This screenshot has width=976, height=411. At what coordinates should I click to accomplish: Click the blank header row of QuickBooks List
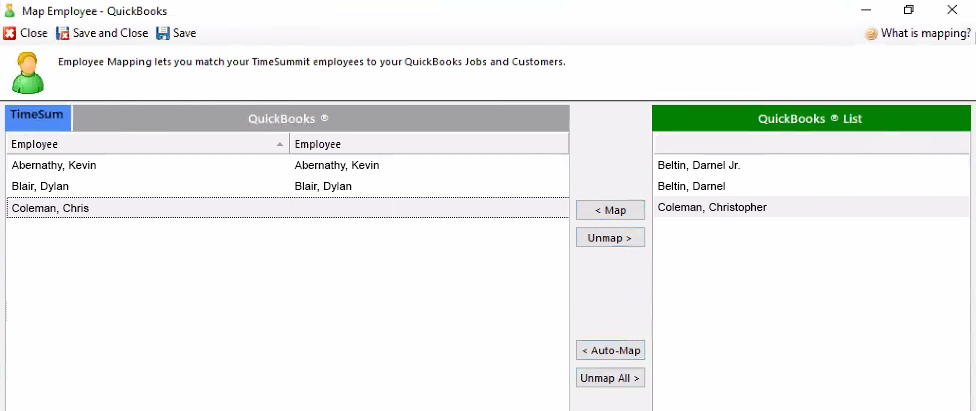pyautogui.click(x=812, y=144)
